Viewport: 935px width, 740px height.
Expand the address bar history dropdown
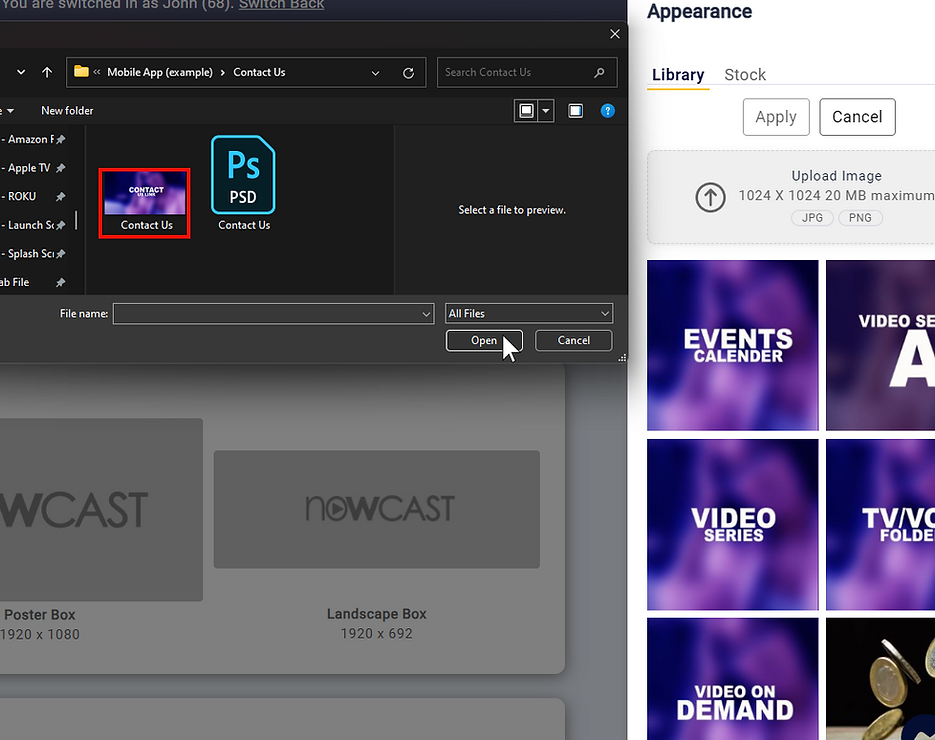(376, 73)
